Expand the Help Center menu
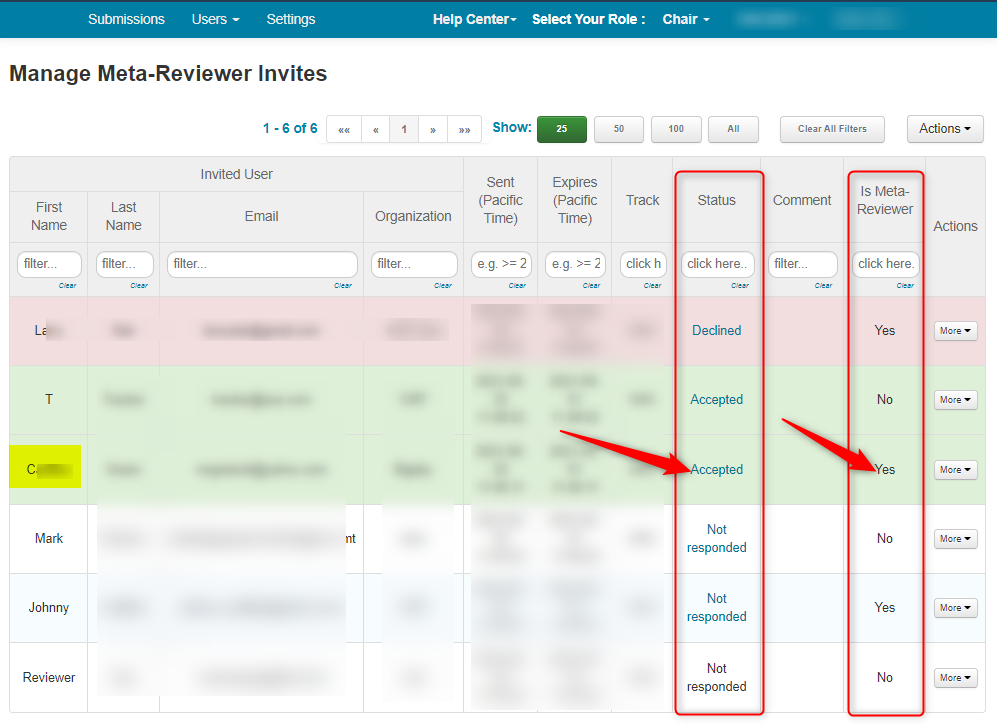Screen dimensions: 997x725 [474, 19]
